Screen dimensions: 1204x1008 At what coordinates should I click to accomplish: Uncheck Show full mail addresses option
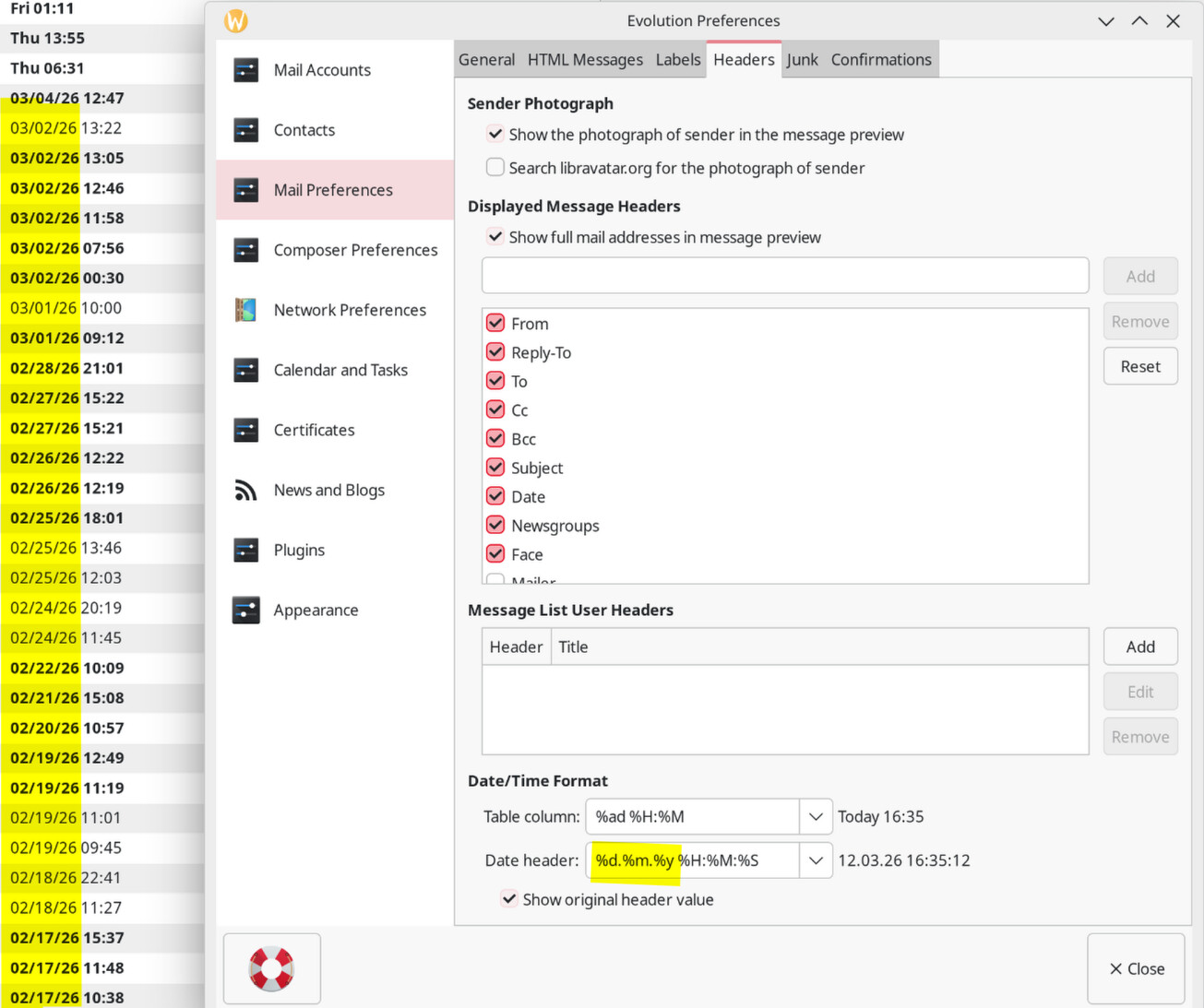pyautogui.click(x=495, y=237)
